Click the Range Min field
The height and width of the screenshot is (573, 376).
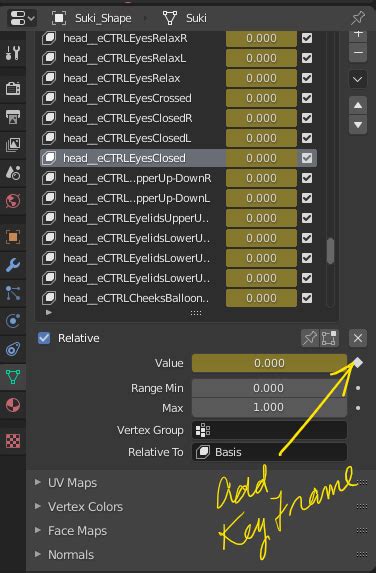[x=269, y=388]
